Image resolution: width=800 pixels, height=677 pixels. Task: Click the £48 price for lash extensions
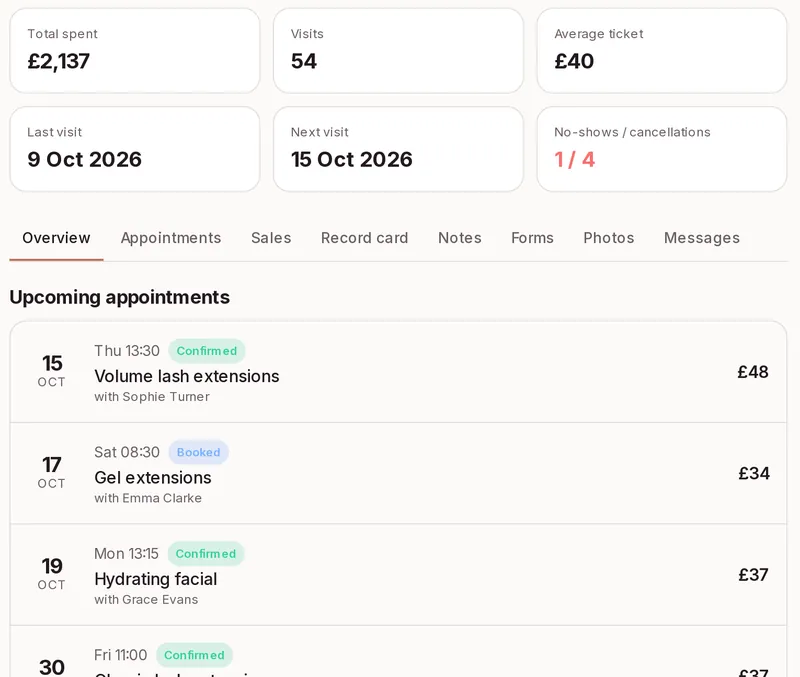tap(753, 372)
